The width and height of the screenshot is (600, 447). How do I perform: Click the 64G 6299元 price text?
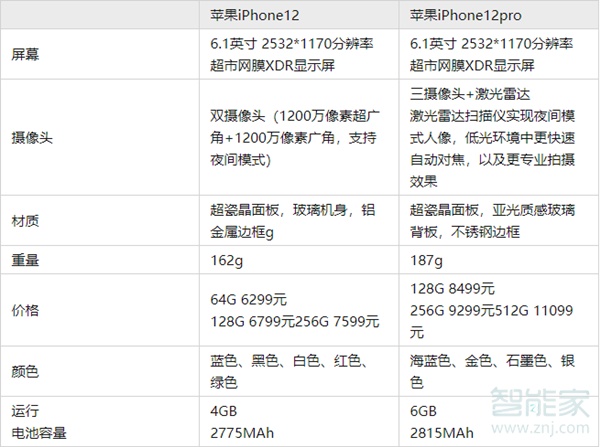[248, 299]
